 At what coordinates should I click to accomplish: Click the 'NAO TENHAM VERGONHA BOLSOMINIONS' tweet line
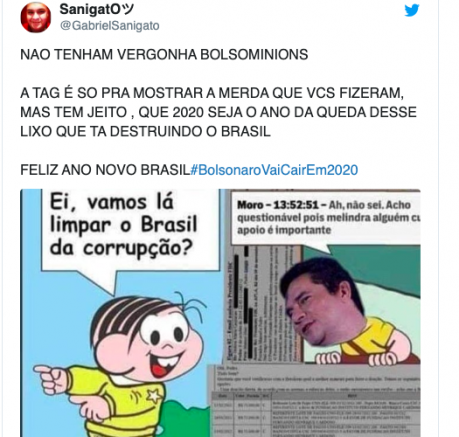pos(164,55)
